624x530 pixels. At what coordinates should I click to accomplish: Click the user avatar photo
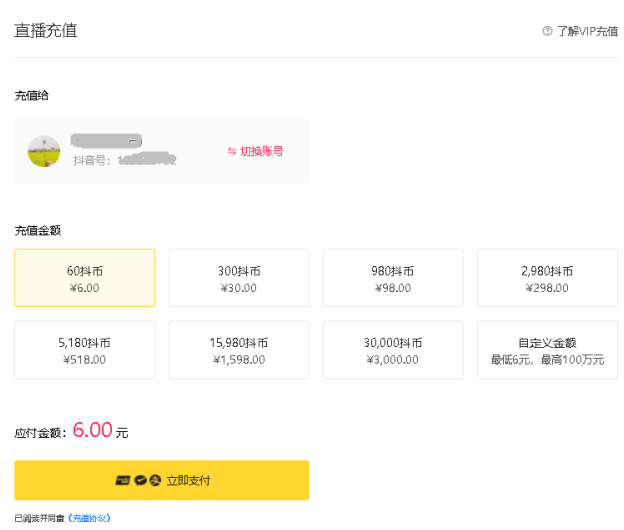click(x=44, y=151)
